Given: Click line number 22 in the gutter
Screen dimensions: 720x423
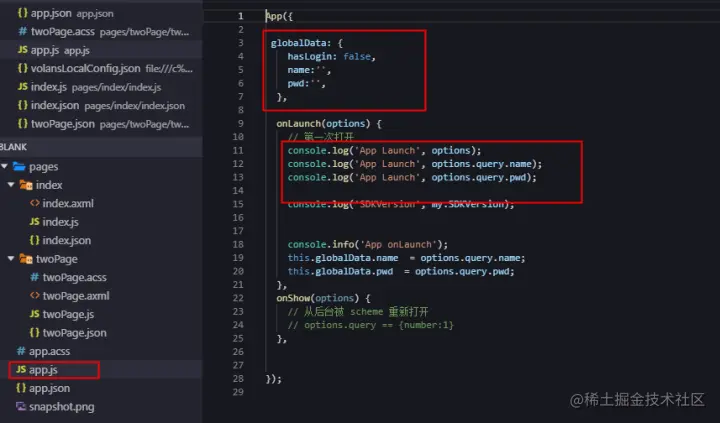Looking at the screenshot, I should [238, 298].
